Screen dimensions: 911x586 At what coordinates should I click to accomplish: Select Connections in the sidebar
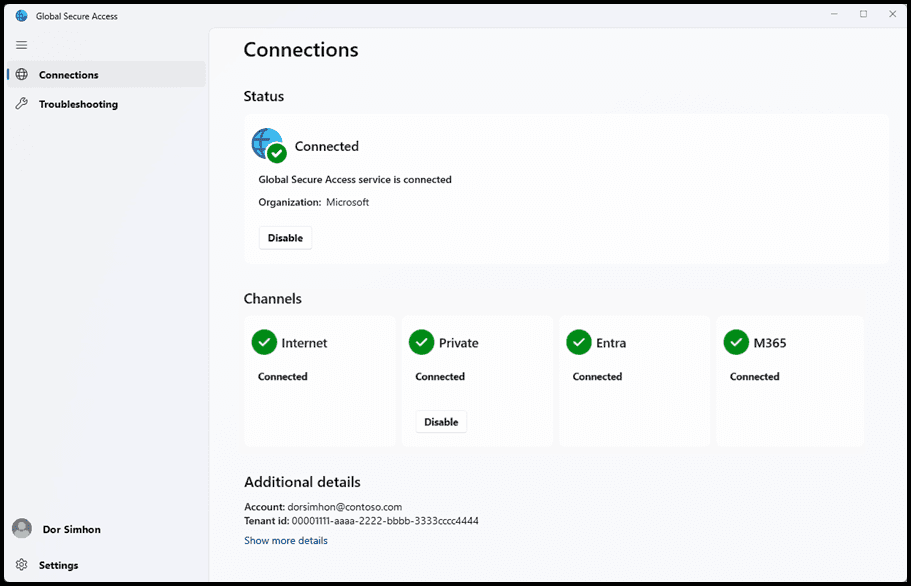point(106,74)
